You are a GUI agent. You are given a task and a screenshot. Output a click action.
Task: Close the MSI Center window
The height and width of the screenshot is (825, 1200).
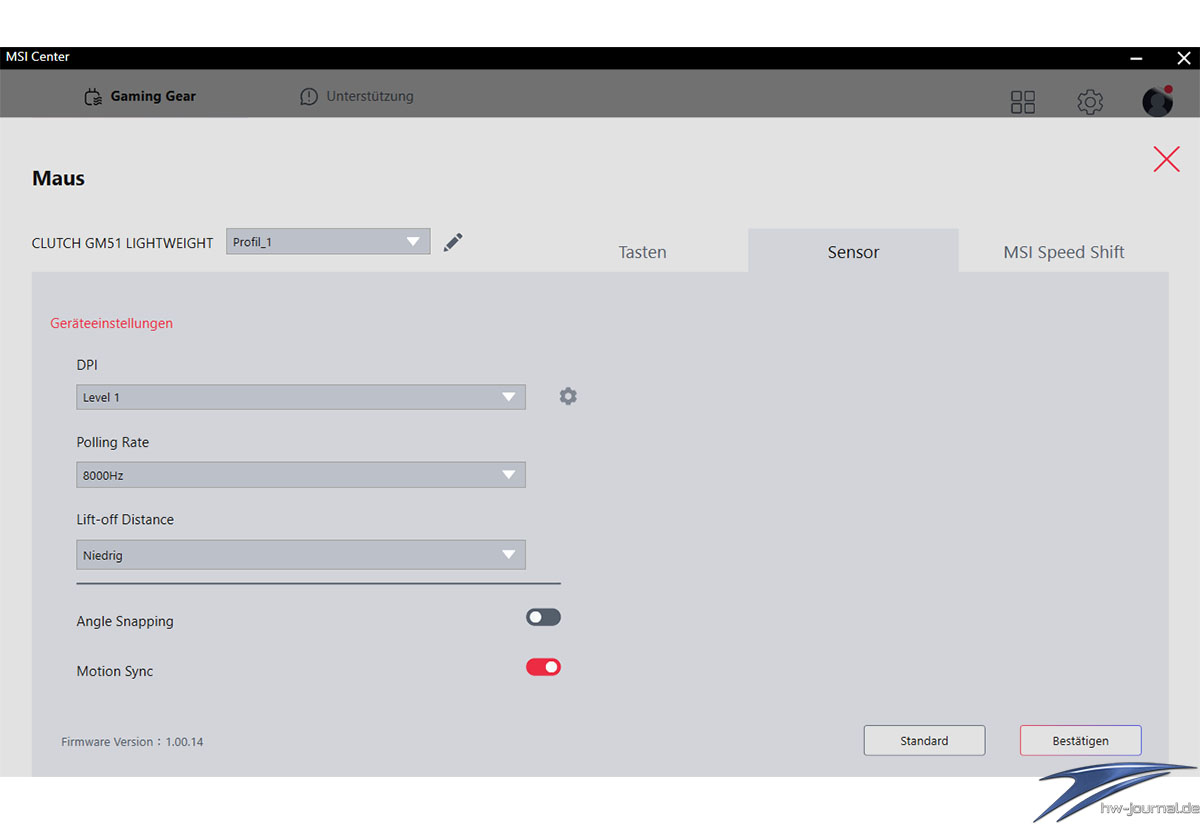(1183, 58)
